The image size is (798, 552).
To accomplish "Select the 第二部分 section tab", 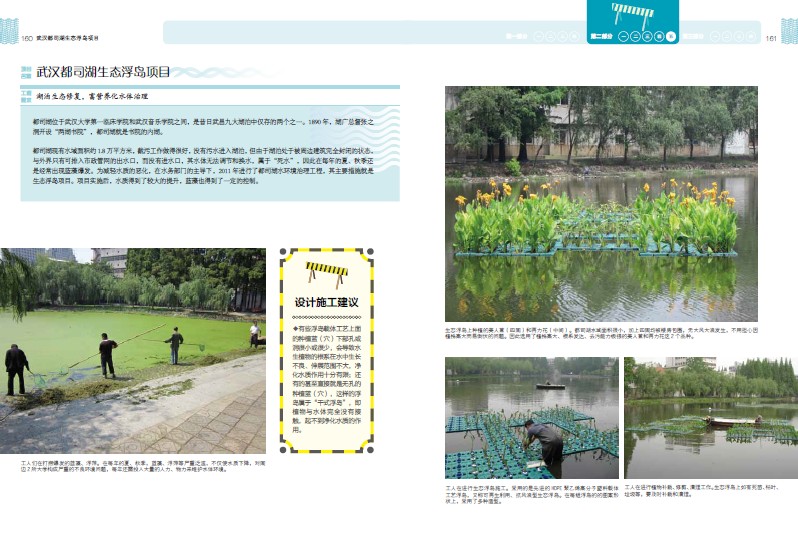I will click(x=601, y=36).
